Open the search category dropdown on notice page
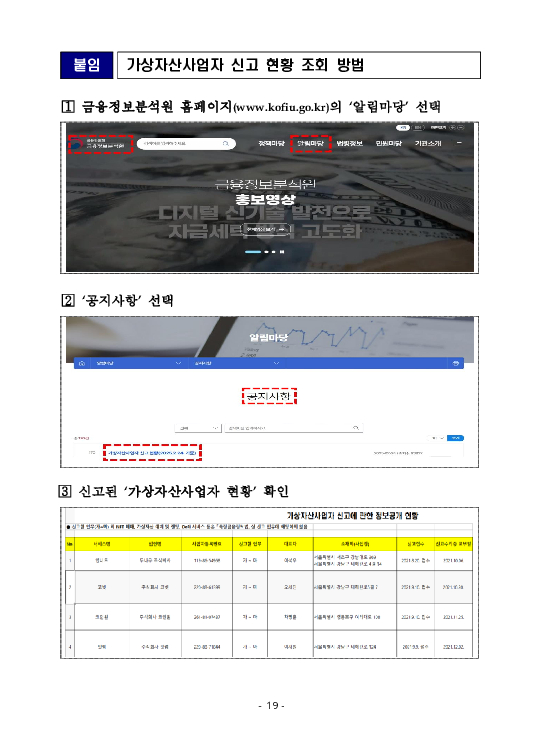 [198, 428]
